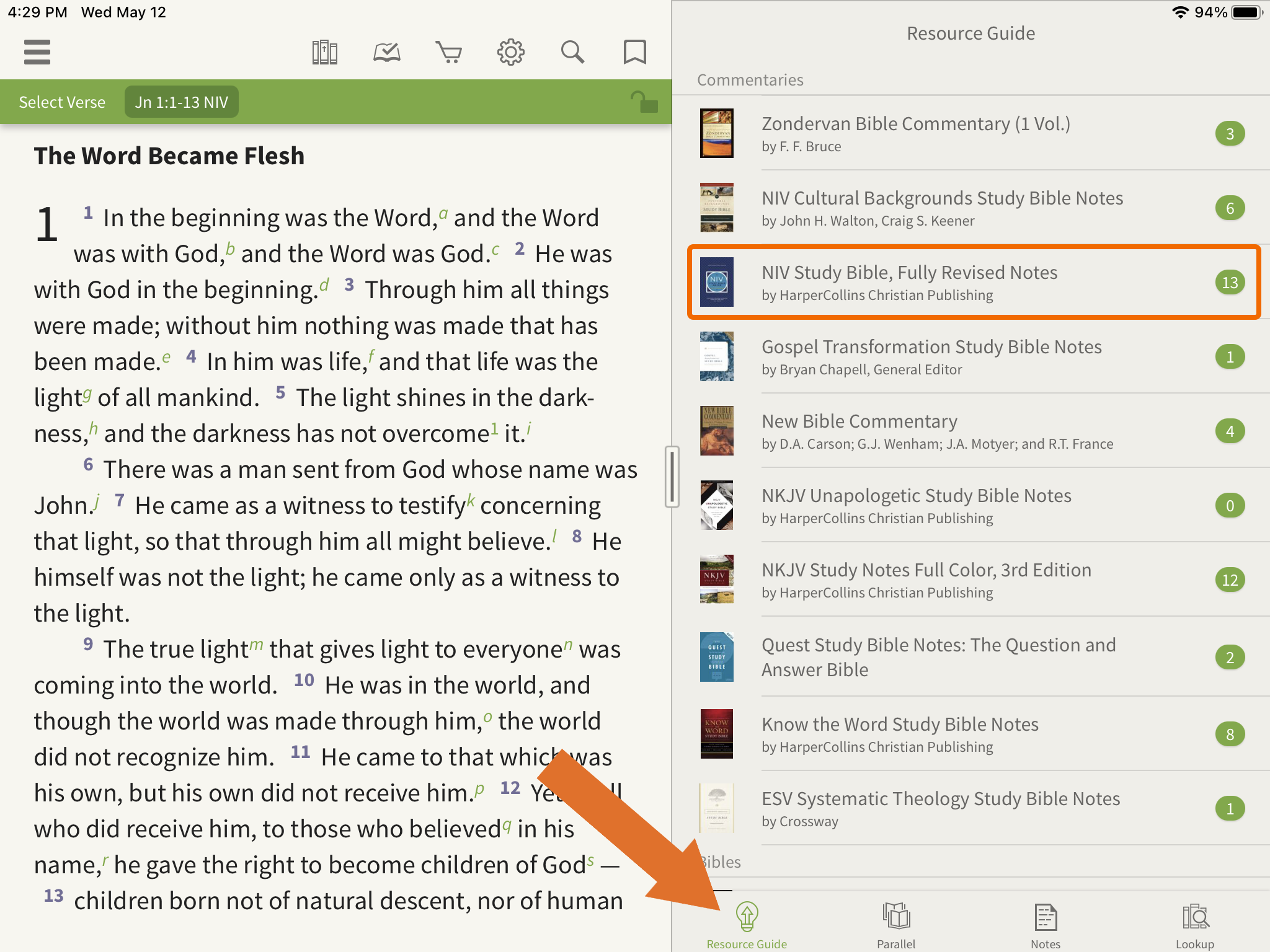Tap verse number 13
The image size is (1270, 952).
pos(53,896)
